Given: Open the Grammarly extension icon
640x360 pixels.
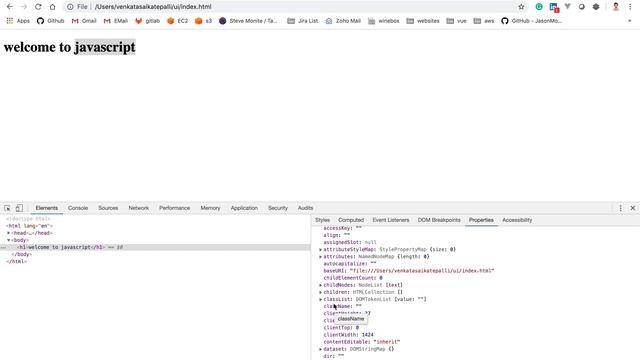Looking at the screenshot, I should pyautogui.click(x=539, y=7).
